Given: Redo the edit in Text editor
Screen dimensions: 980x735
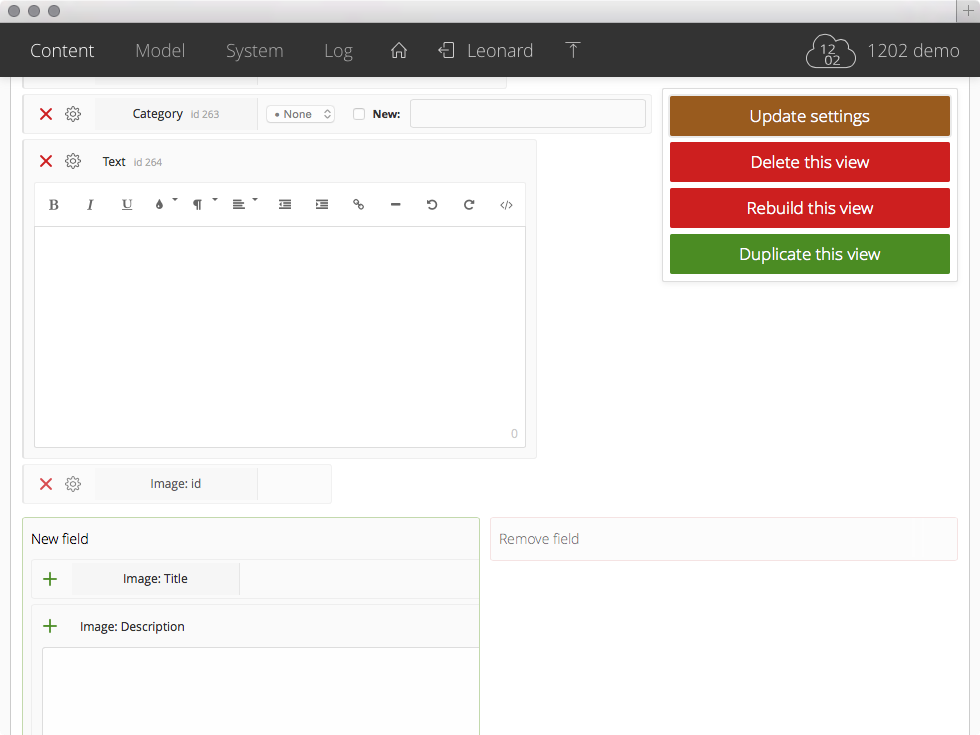Looking at the screenshot, I should click(469, 205).
